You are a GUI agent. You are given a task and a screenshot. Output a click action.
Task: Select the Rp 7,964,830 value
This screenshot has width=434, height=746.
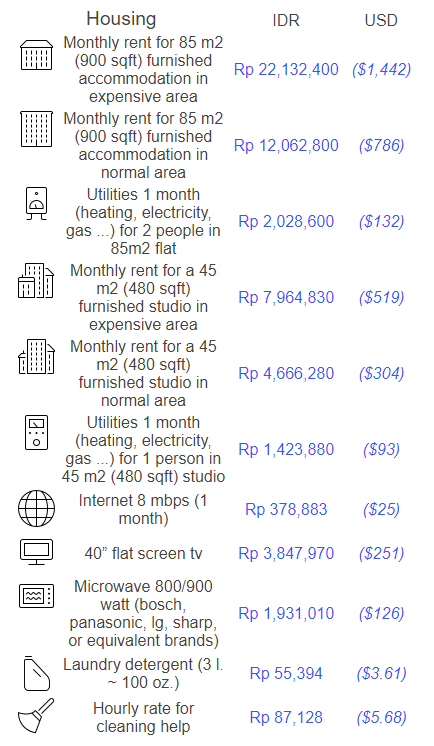(286, 297)
